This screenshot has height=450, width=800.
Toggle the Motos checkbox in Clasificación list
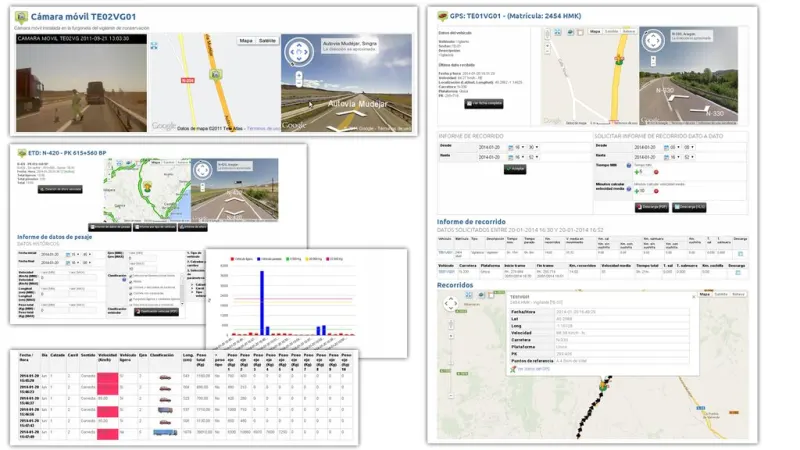coord(131,282)
